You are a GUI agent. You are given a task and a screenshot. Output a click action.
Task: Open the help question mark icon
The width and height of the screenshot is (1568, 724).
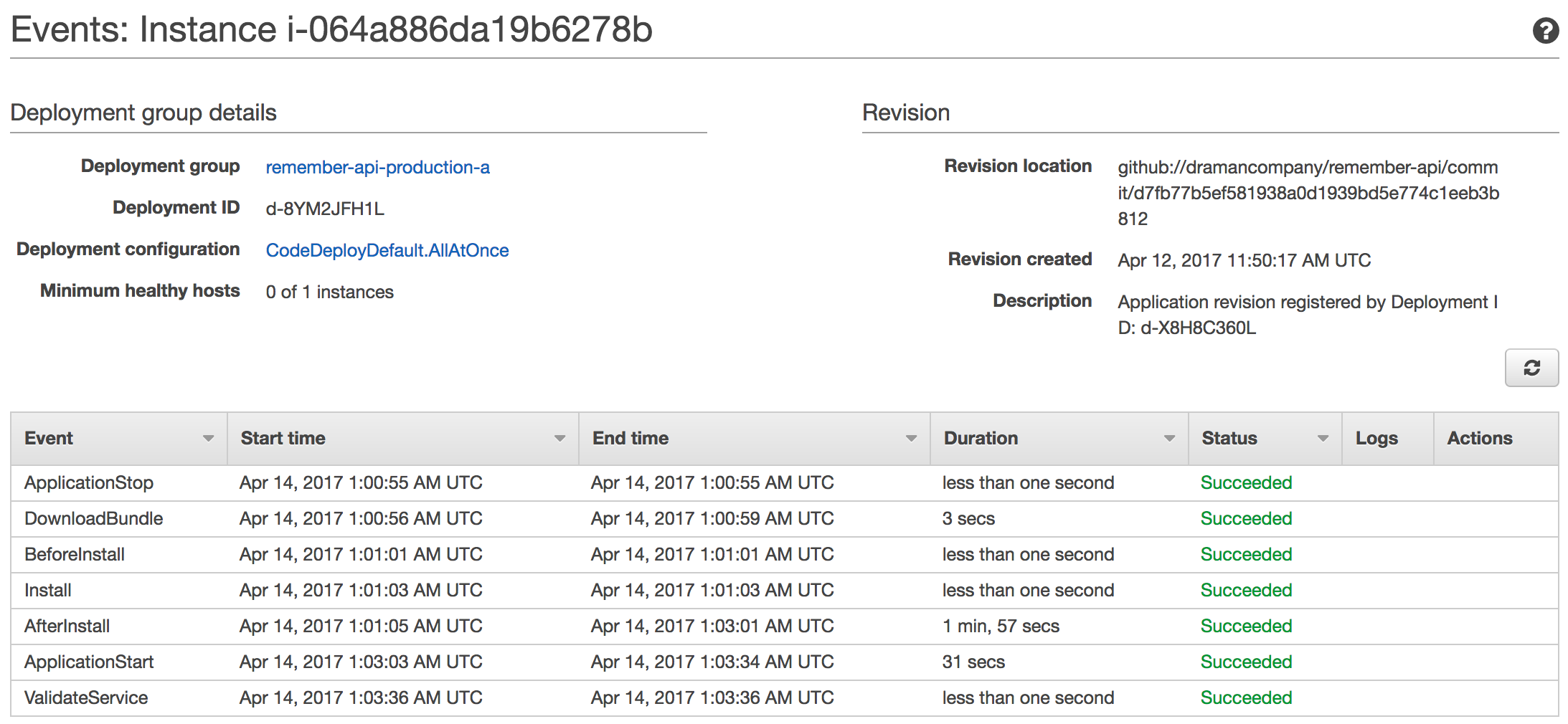coord(1546,31)
